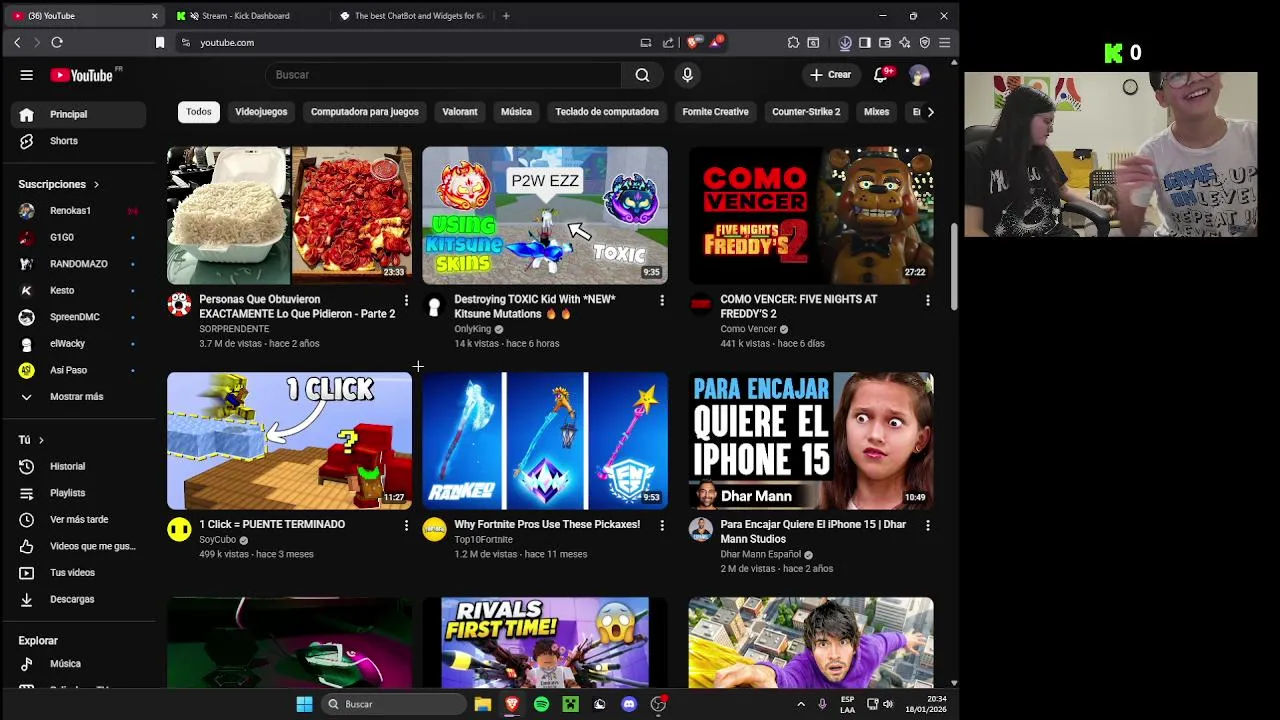This screenshot has height=720, width=1280.
Task: Select the Música filter chip
Action: 516,112
